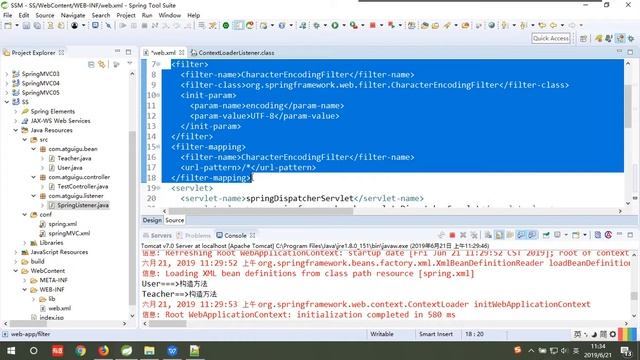
Task: Click Remove All Terminated Launches in Console
Action: [474, 235]
